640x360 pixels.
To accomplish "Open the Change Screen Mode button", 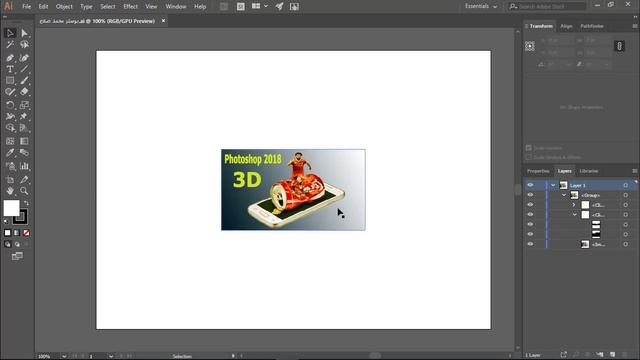I will point(17,256).
